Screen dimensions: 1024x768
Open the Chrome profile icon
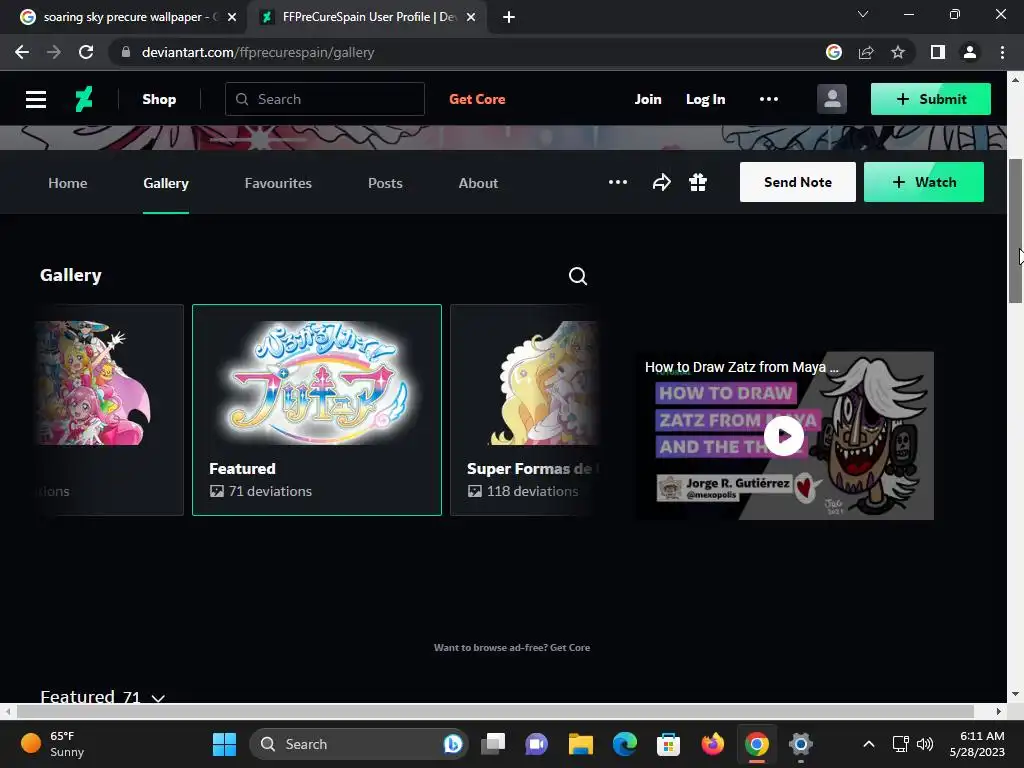[970, 52]
